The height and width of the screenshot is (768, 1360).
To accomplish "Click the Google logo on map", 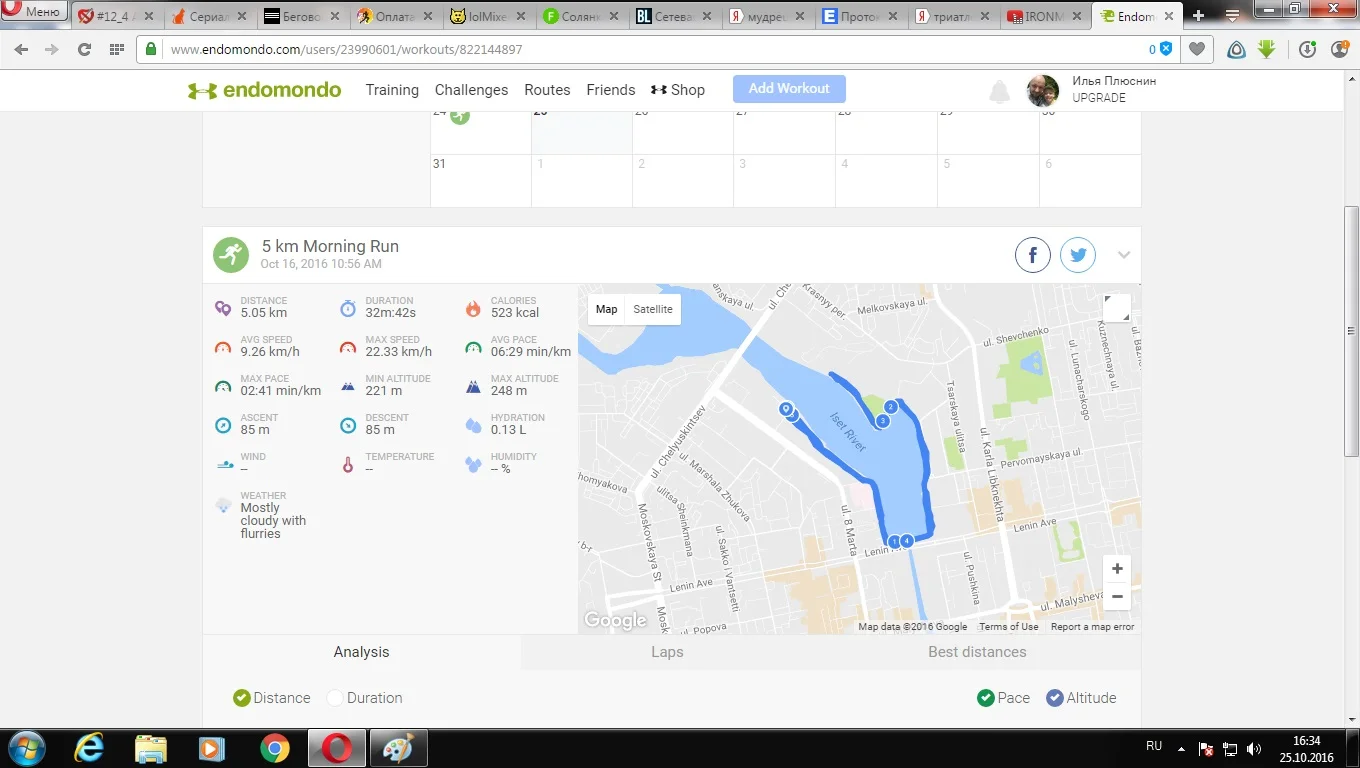I will pos(615,620).
